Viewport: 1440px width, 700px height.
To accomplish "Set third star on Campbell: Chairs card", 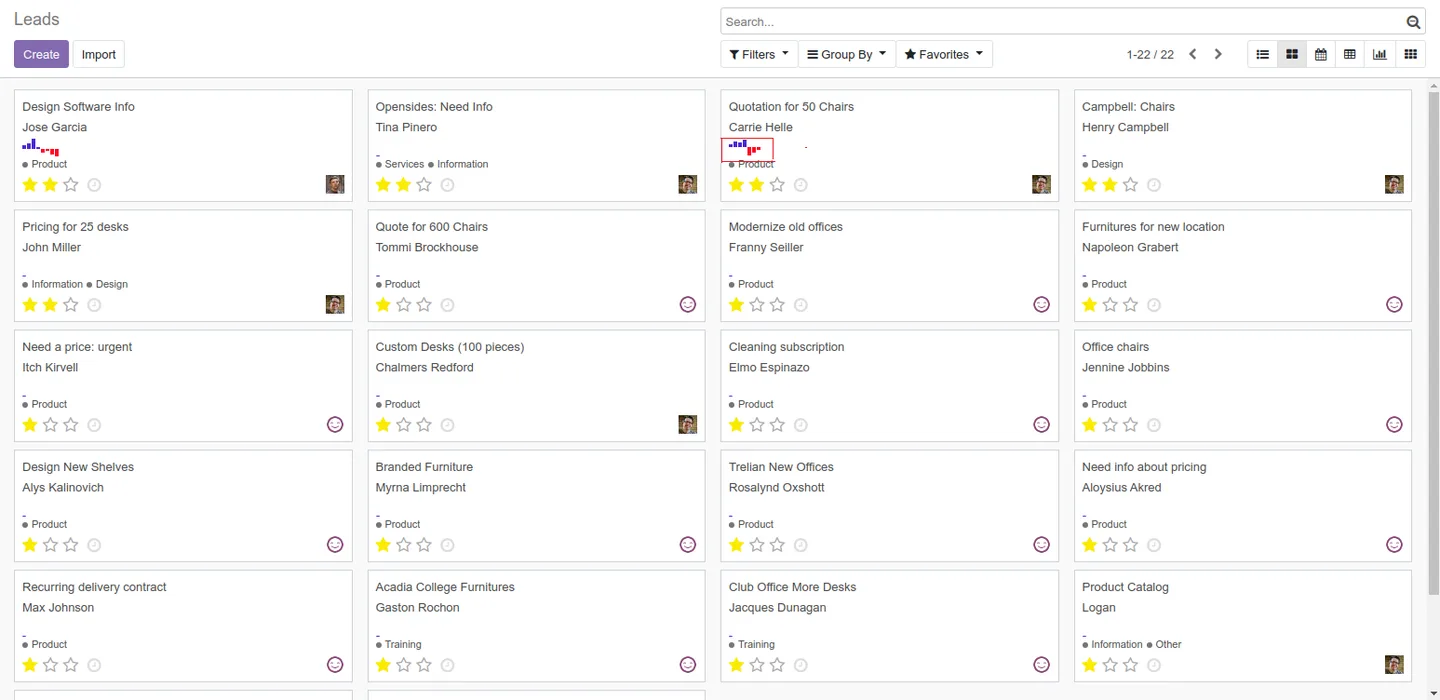I will 1130,185.
